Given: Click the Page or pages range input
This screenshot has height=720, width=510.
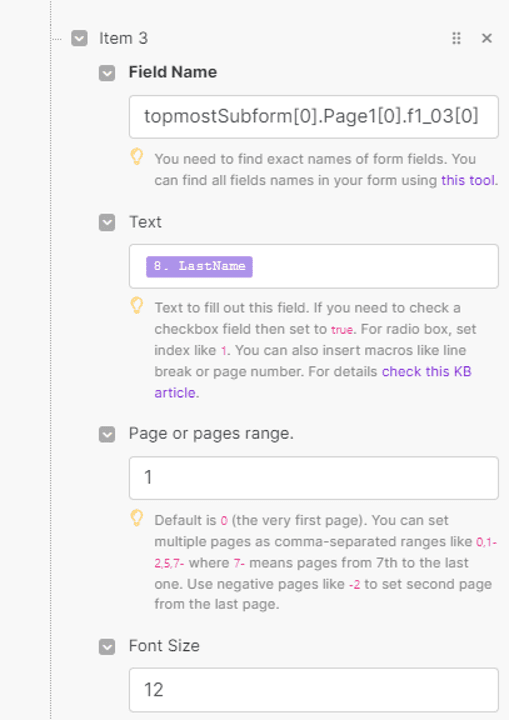Looking at the screenshot, I should click(x=314, y=478).
